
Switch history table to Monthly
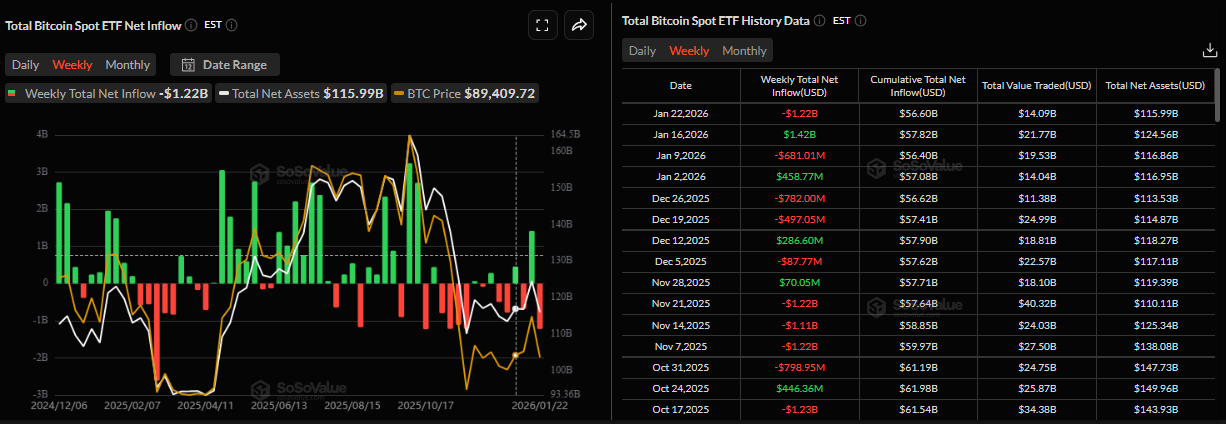coord(744,51)
